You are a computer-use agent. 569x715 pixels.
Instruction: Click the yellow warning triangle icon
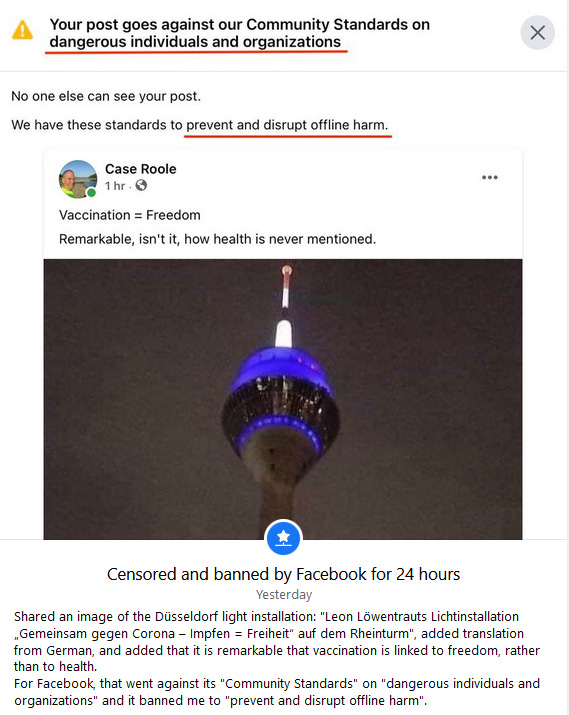22,31
